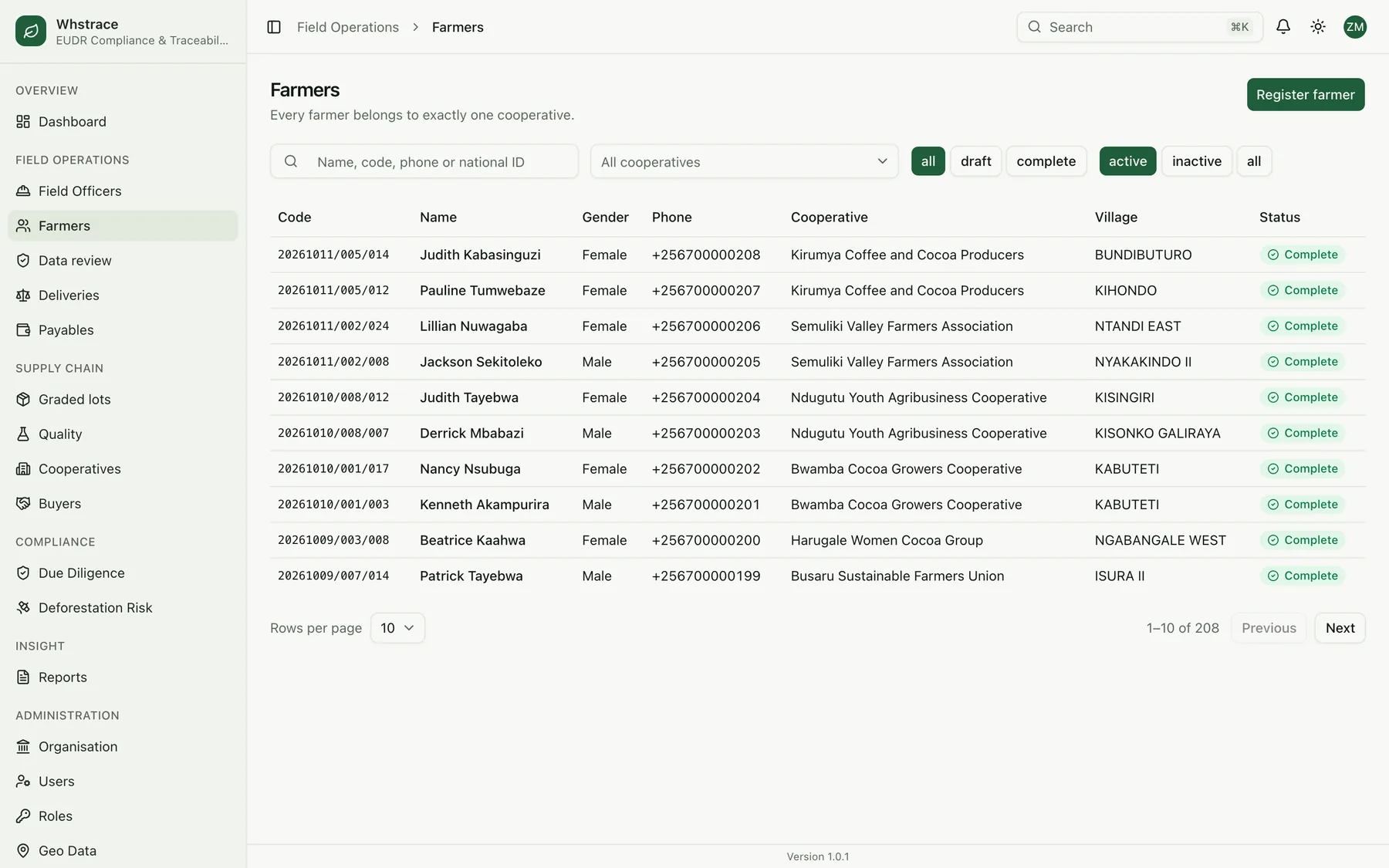
Task: Open Organisation in sidebar
Action: (x=123, y=747)
